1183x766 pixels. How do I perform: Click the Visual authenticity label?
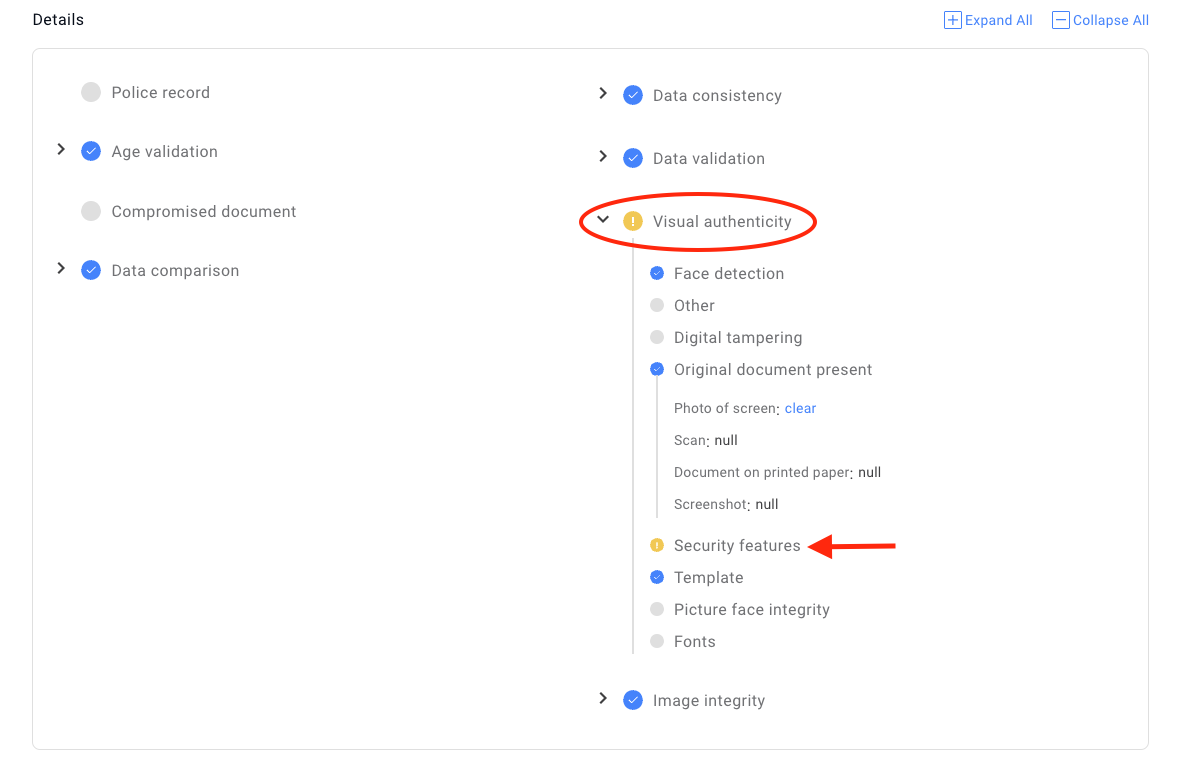click(722, 222)
